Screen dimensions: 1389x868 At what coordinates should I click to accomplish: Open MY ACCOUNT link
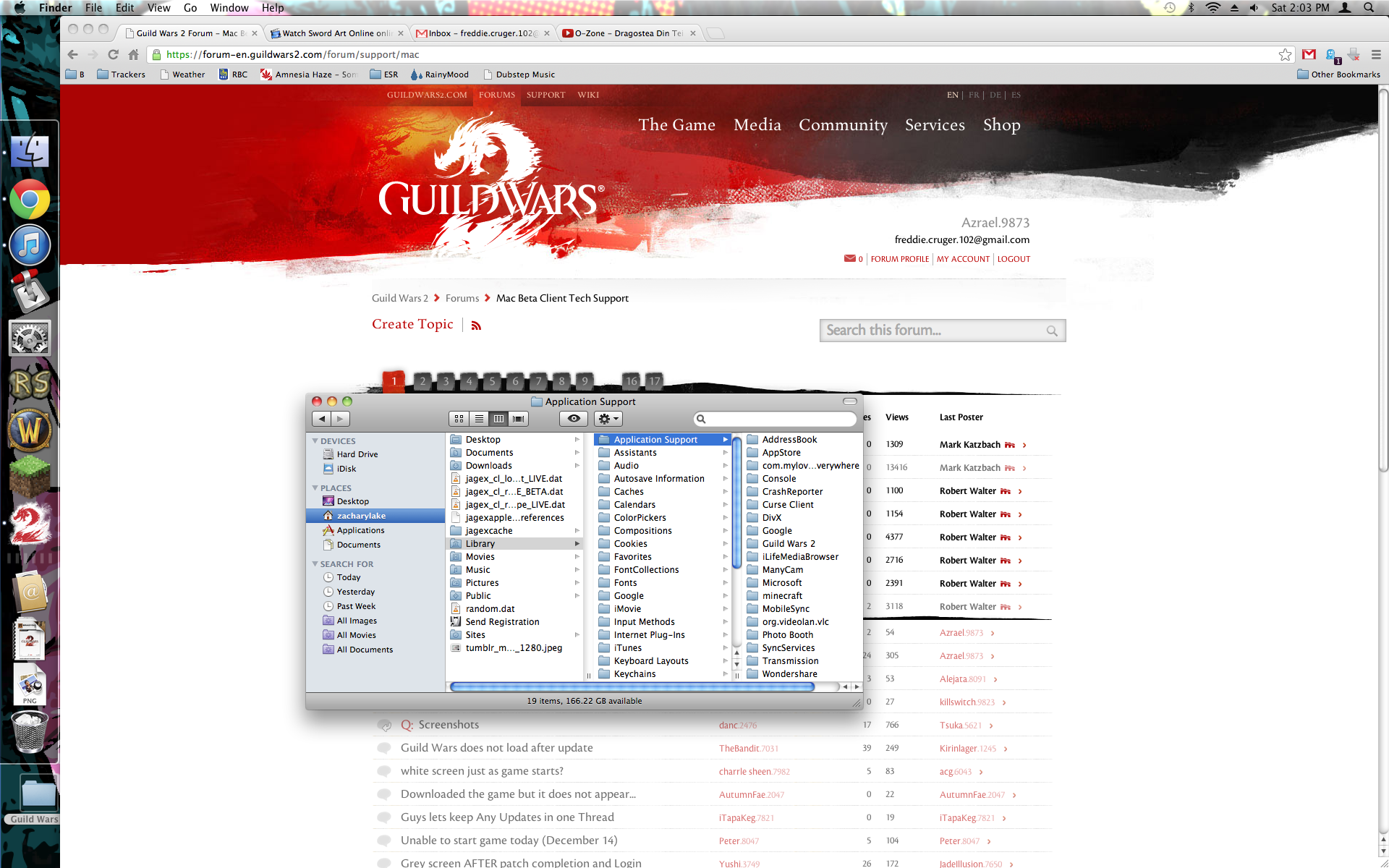[963, 259]
